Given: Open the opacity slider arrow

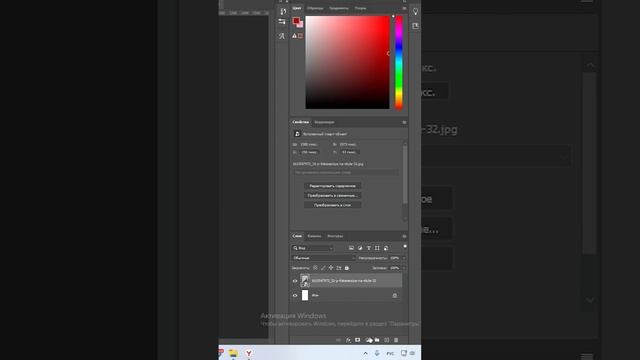Looking at the screenshot, I should (404, 258).
